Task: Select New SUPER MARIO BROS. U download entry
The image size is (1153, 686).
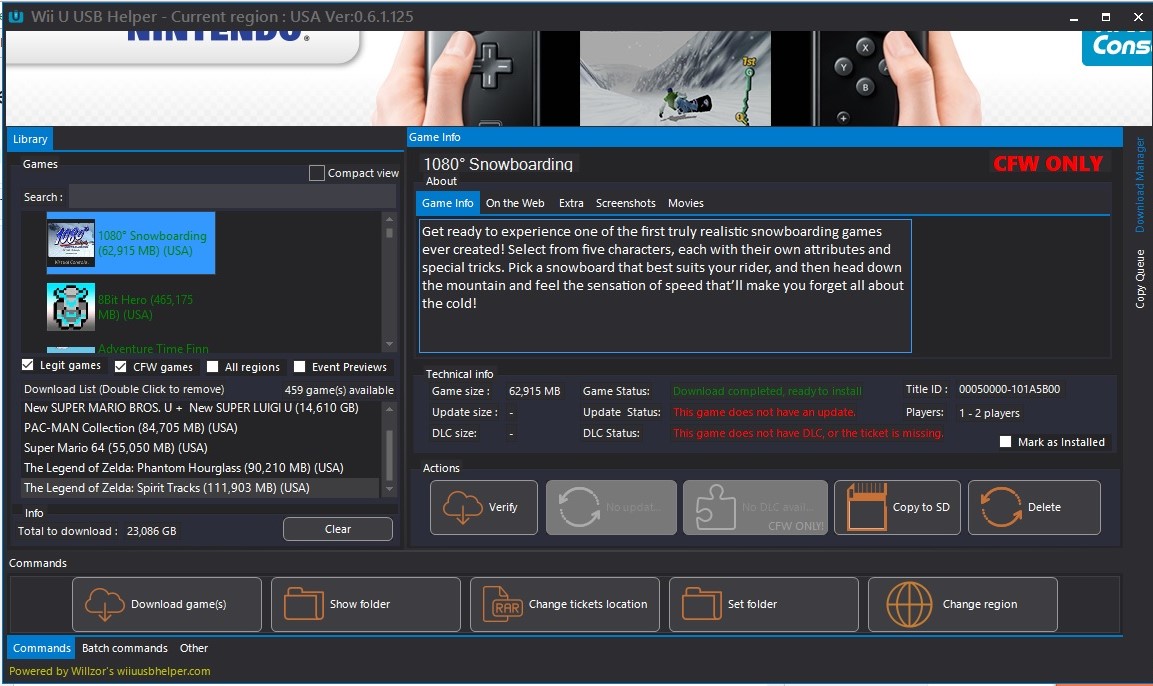Action: tap(191, 407)
